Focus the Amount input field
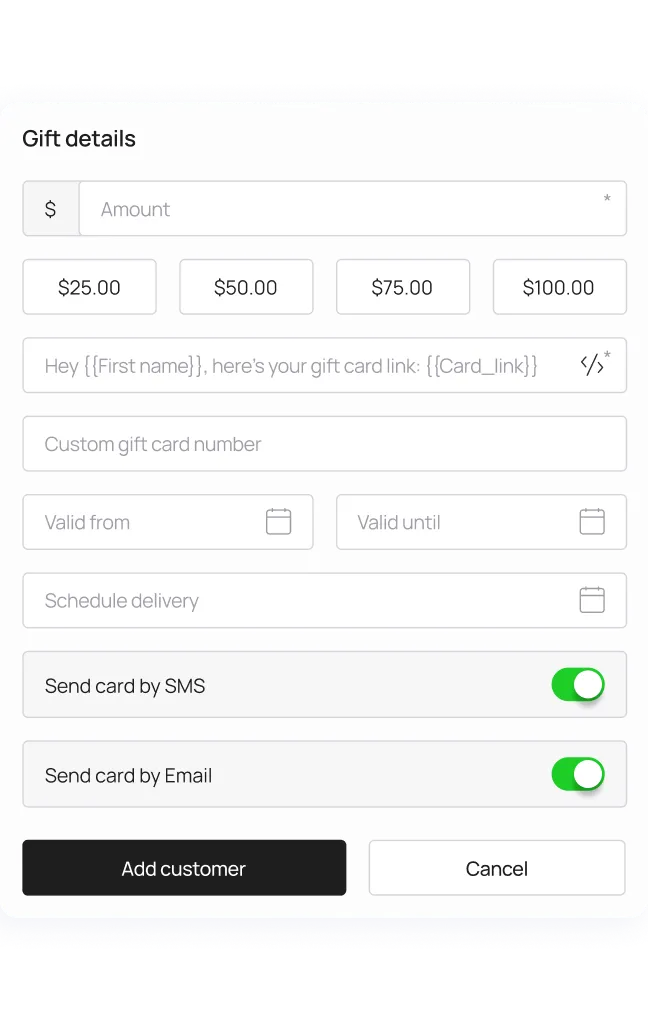648x1020 pixels. (353, 209)
